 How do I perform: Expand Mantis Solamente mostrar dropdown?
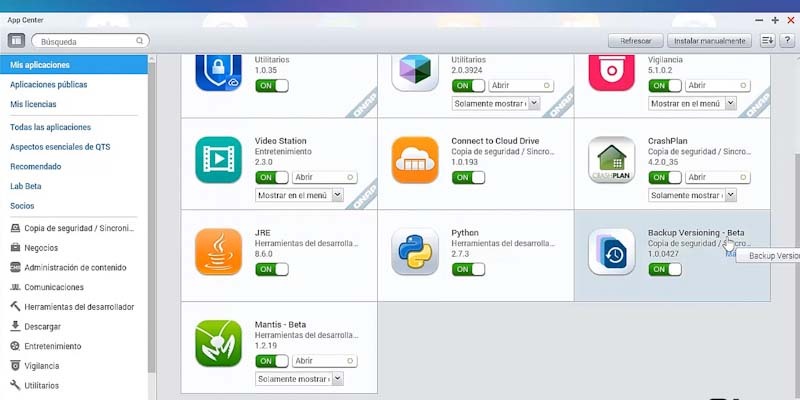coord(299,379)
